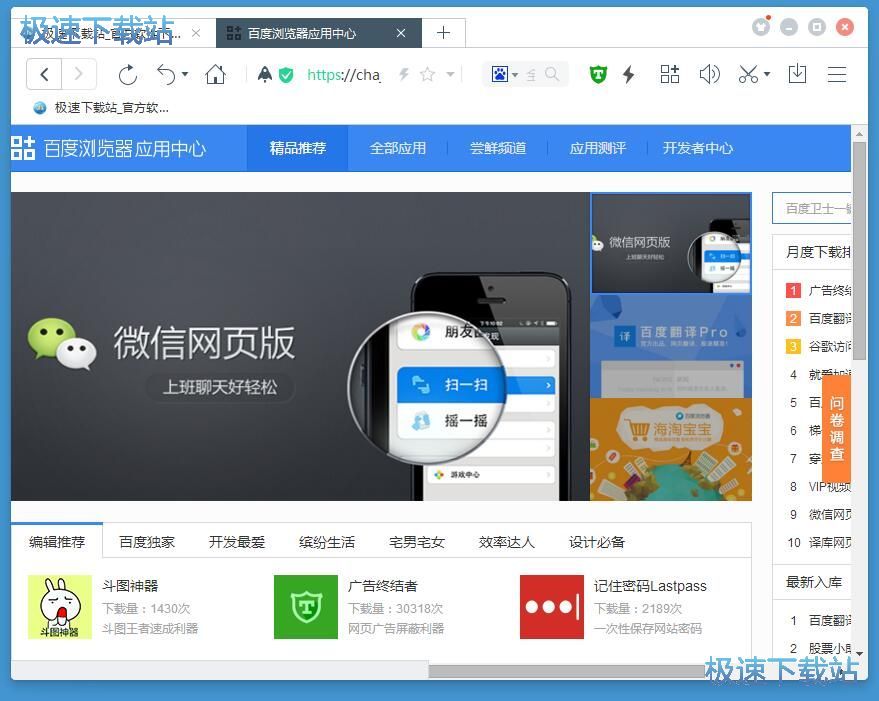Viewport: 879px width, 701px height.
Task: Click the 斗图神器 app icon
Action: click(x=59, y=607)
